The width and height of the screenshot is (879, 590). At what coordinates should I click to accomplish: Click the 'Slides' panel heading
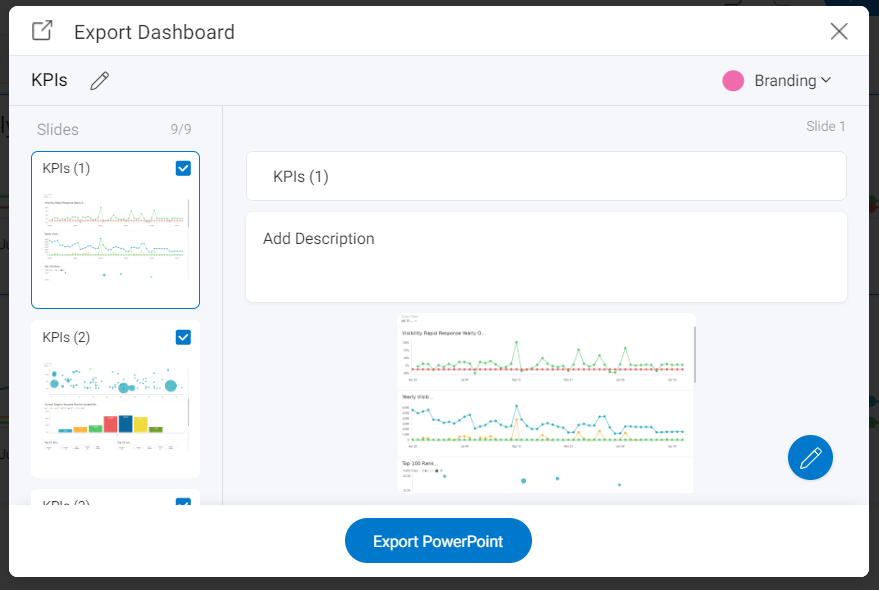click(x=58, y=130)
